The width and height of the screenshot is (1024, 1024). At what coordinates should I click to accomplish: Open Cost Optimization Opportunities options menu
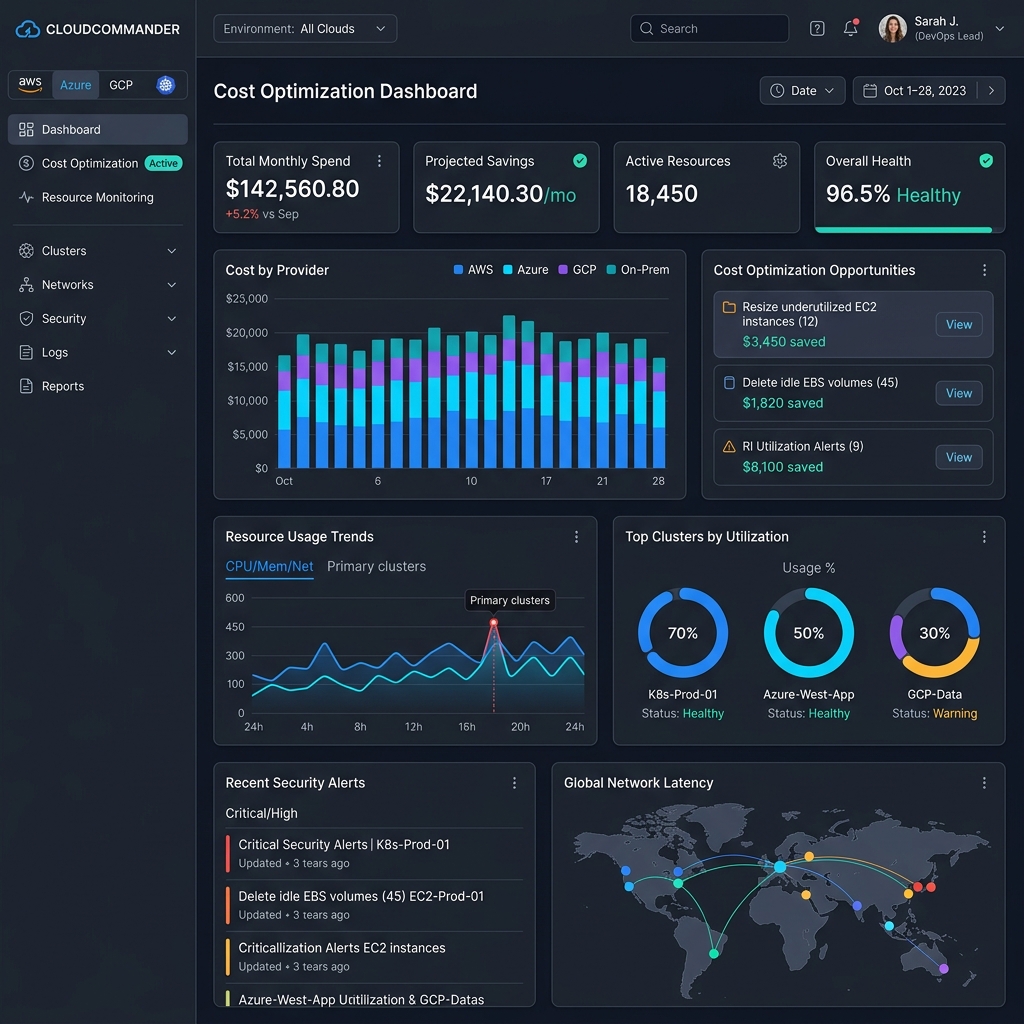coord(985,270)
